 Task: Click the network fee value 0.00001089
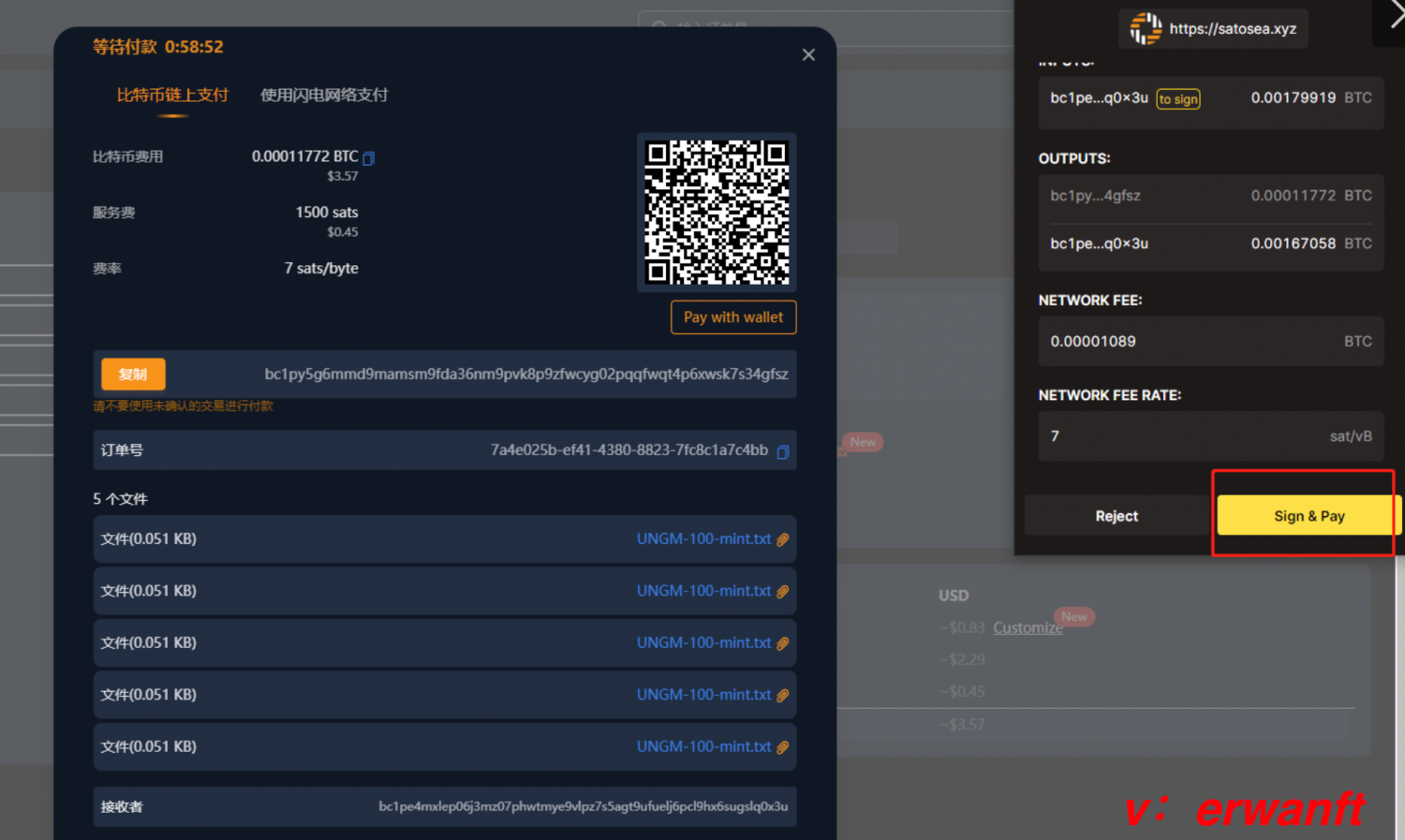click(1093, 342)
